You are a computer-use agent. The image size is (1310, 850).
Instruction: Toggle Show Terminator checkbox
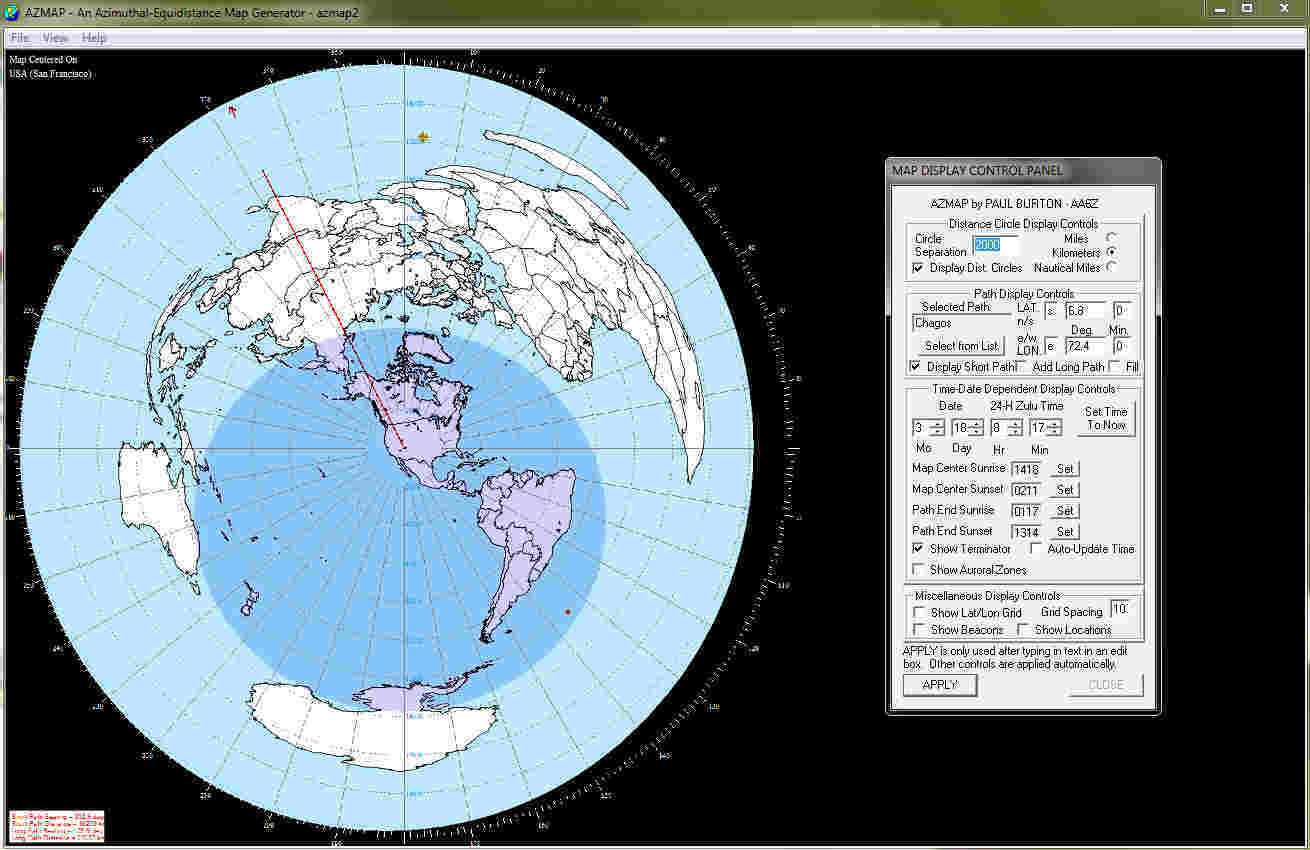[x=918, y=549]
